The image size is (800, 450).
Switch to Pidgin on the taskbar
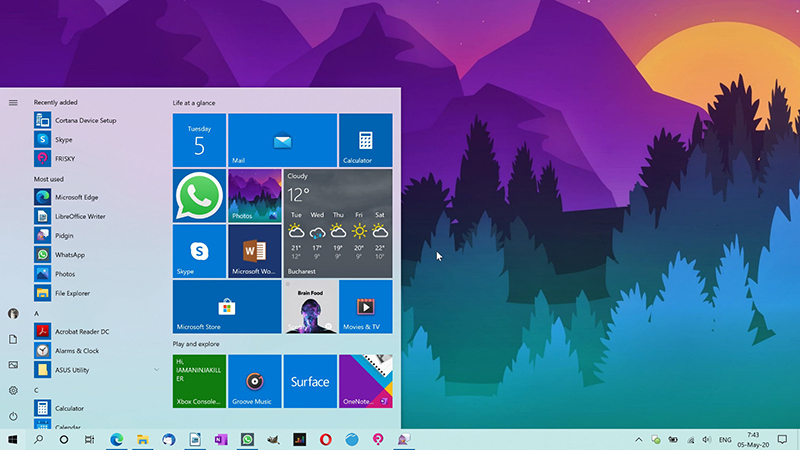click(404, 439)
